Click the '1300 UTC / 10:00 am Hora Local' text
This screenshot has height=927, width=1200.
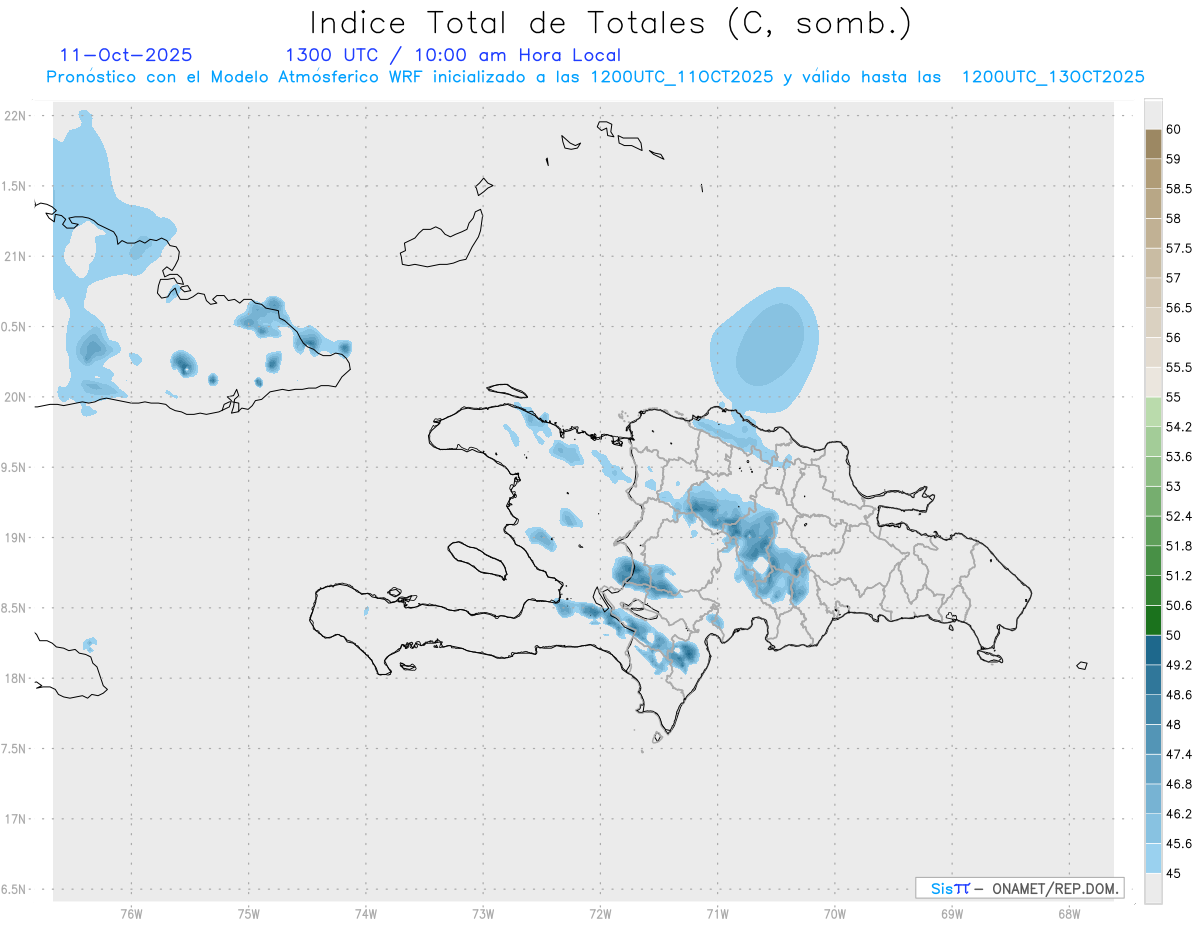[453, 55]
